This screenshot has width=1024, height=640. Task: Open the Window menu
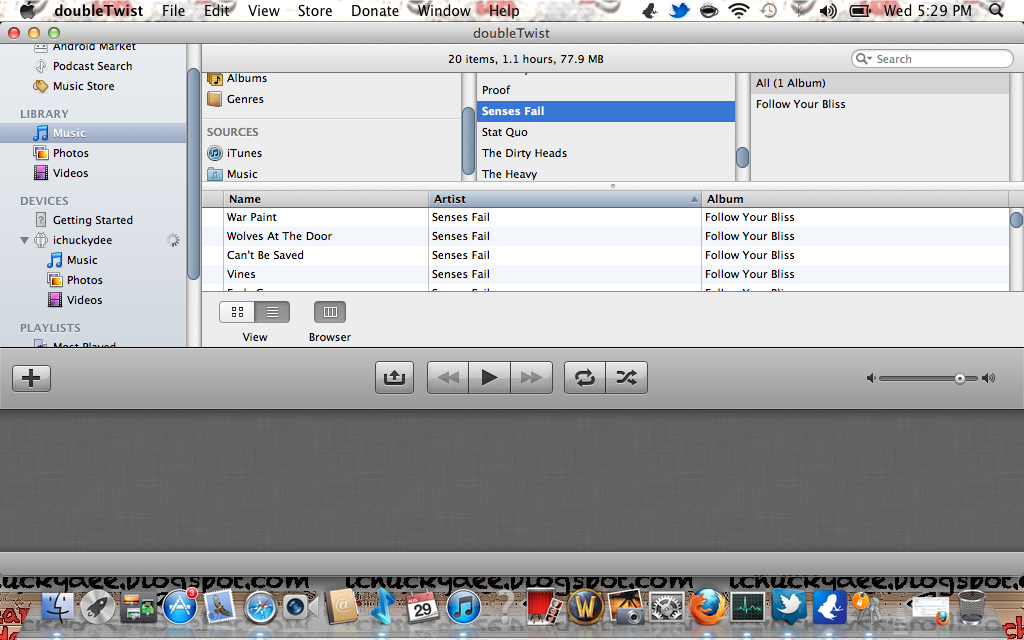tap(444, 10)
